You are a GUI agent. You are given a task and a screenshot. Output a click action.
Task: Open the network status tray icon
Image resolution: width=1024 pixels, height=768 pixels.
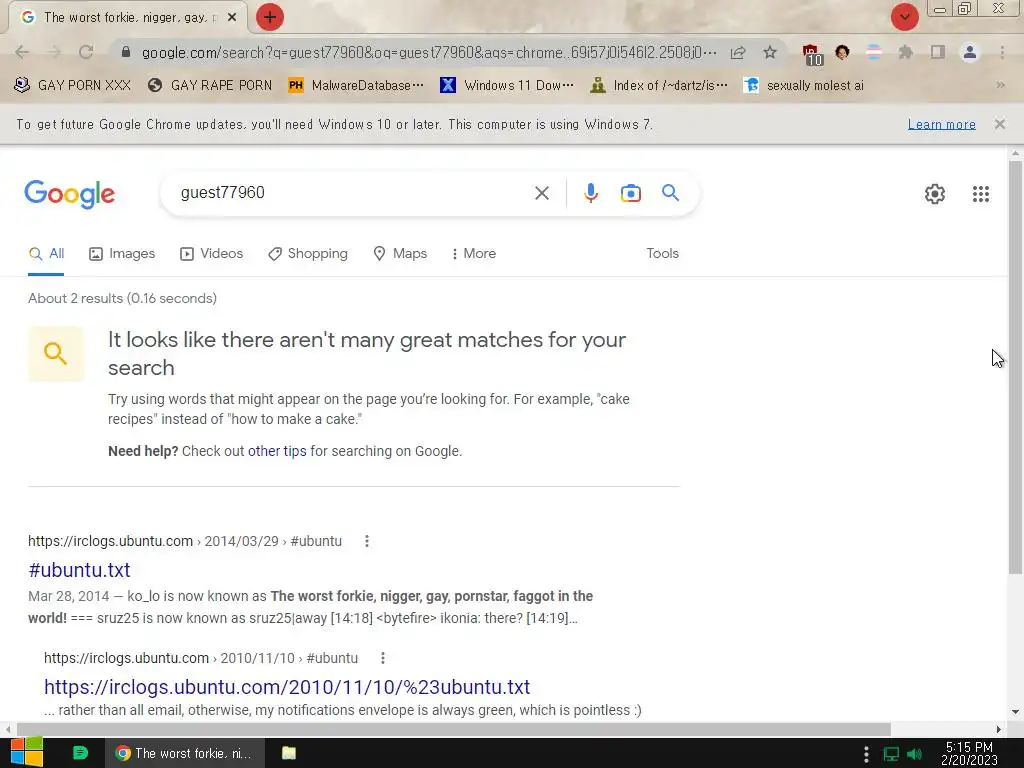pos(891,754)
